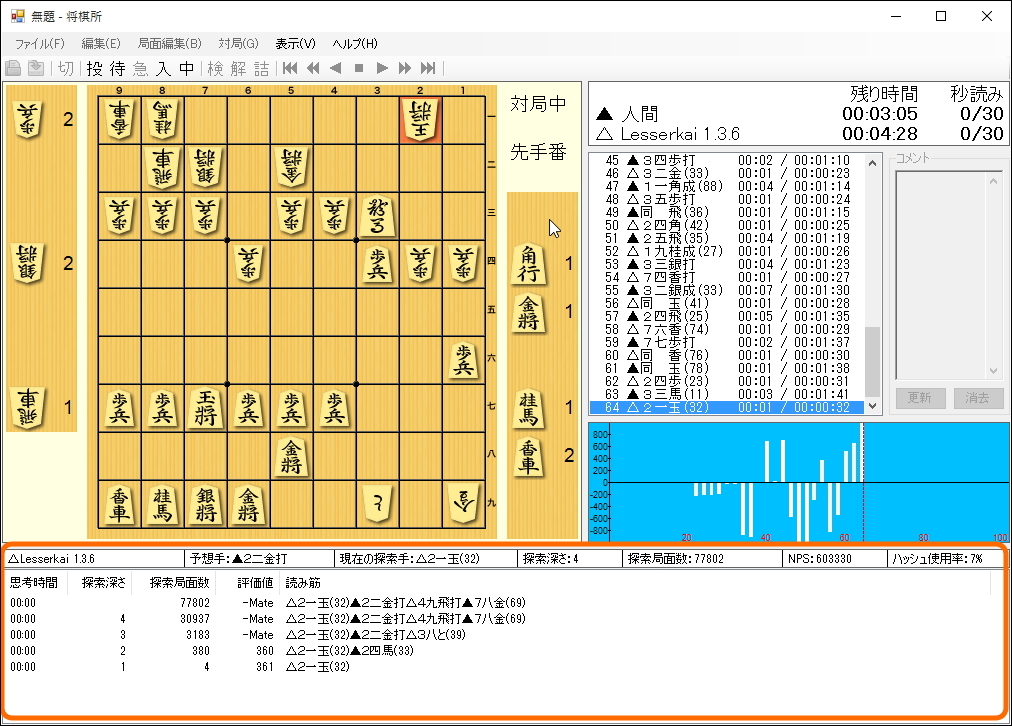The height and width of the screenshot is (726, 1012).
Task: Jump to last move with fast-forward-end icon
Action: point(428,69)
